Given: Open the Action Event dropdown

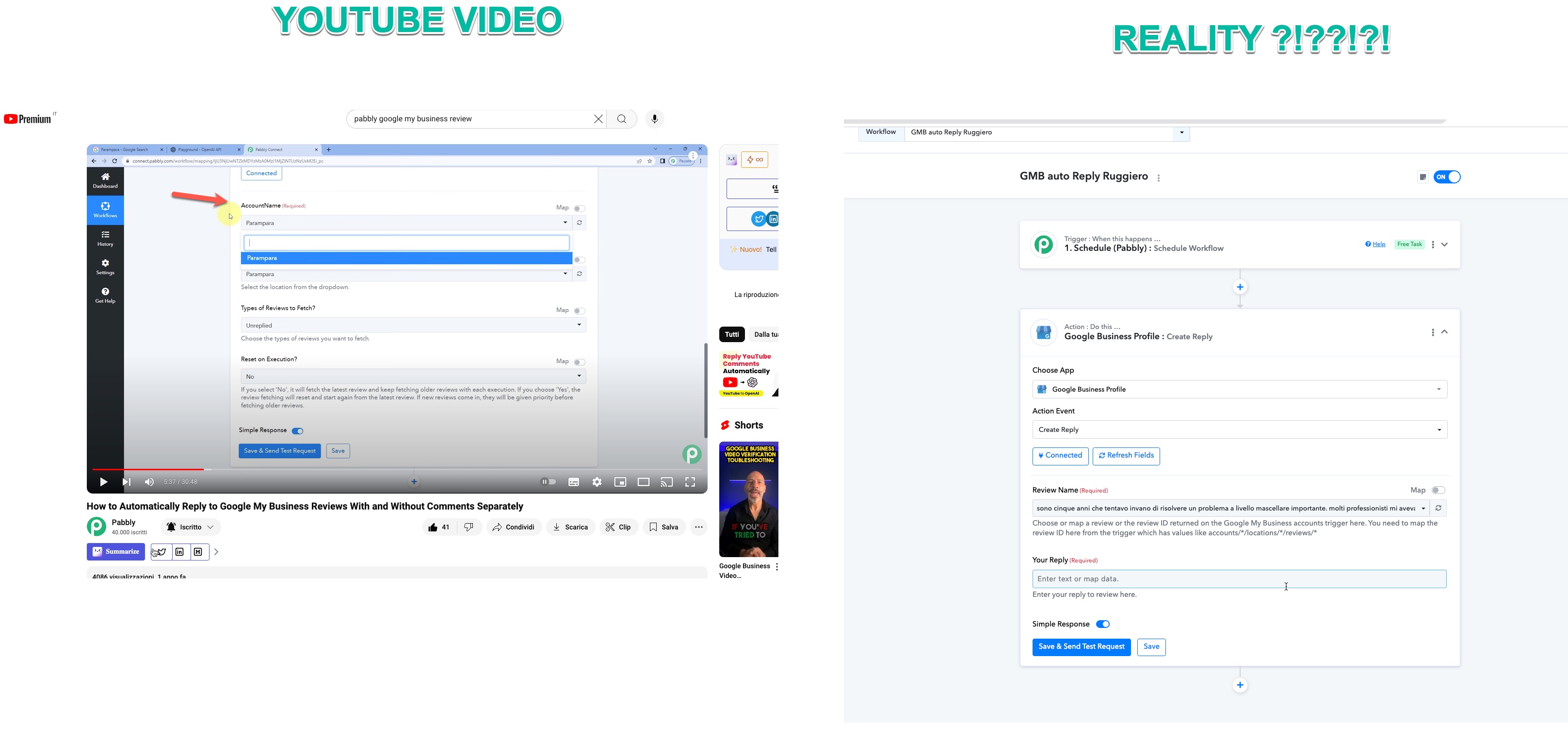Looking at the screenshot, I should (1239, 429).
